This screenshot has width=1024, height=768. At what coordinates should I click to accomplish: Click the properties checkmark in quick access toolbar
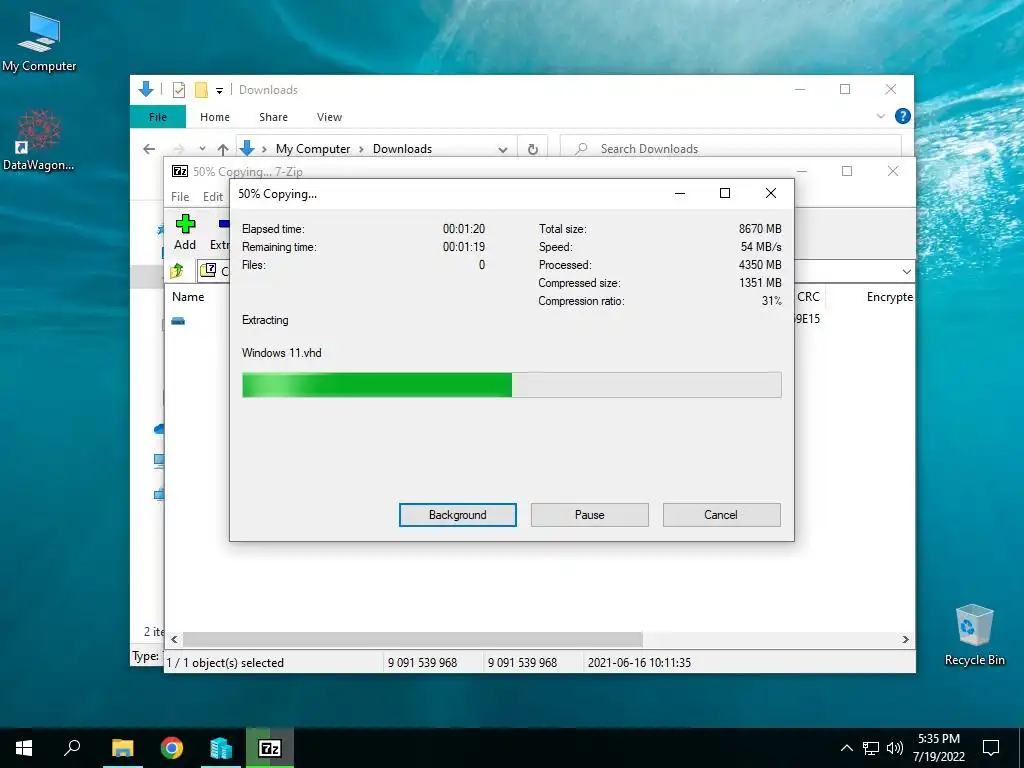(x=179, y=90)
